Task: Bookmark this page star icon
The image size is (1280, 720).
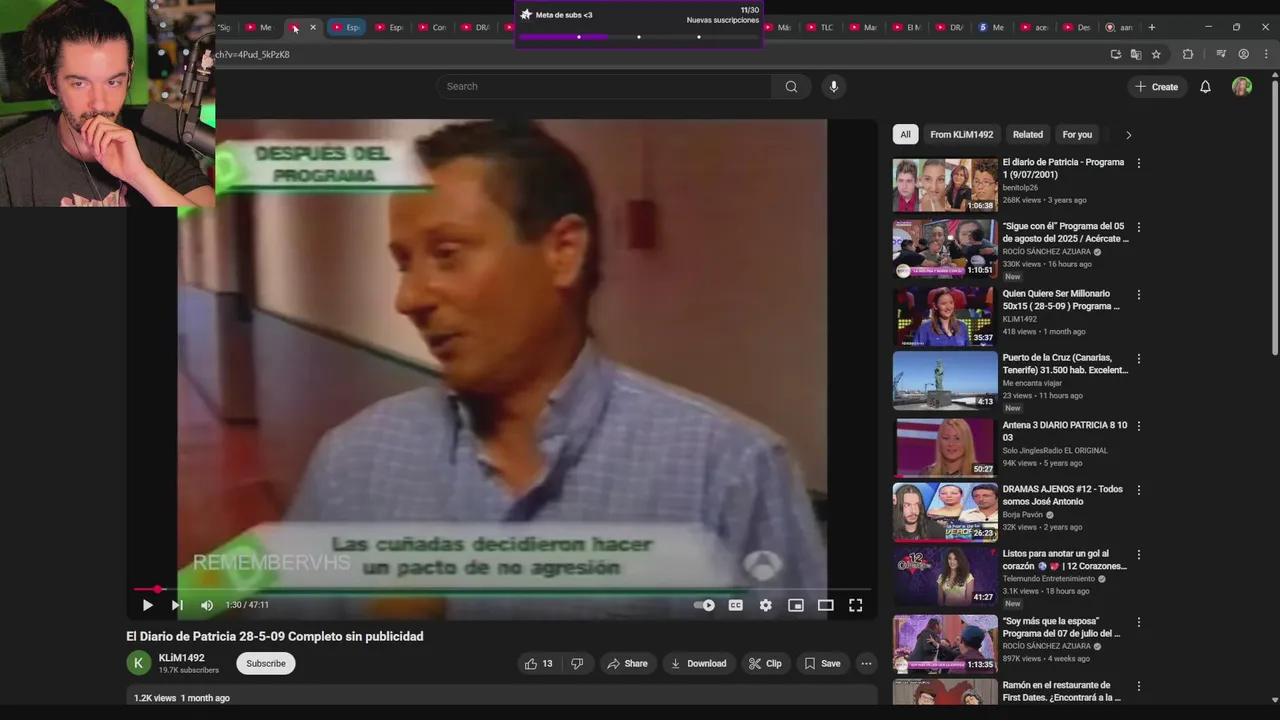Action: pos(1156,54)
